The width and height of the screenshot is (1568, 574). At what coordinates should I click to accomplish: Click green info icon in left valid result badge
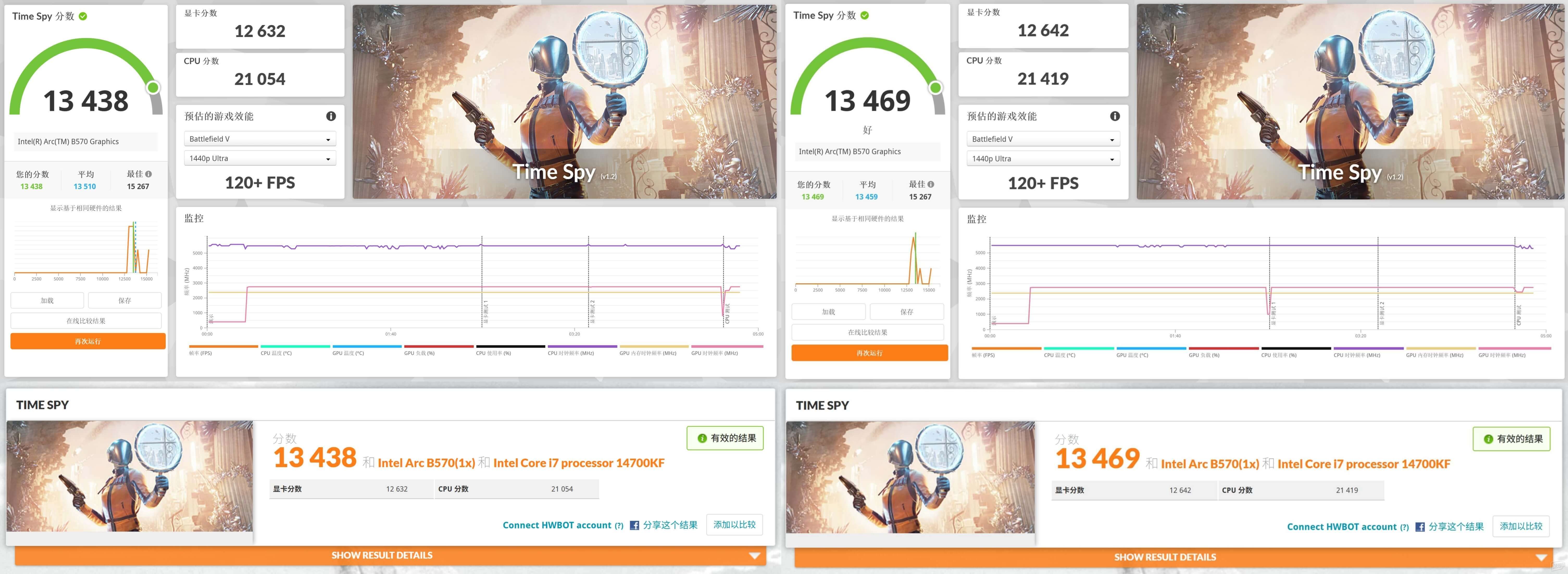point(702,438)
